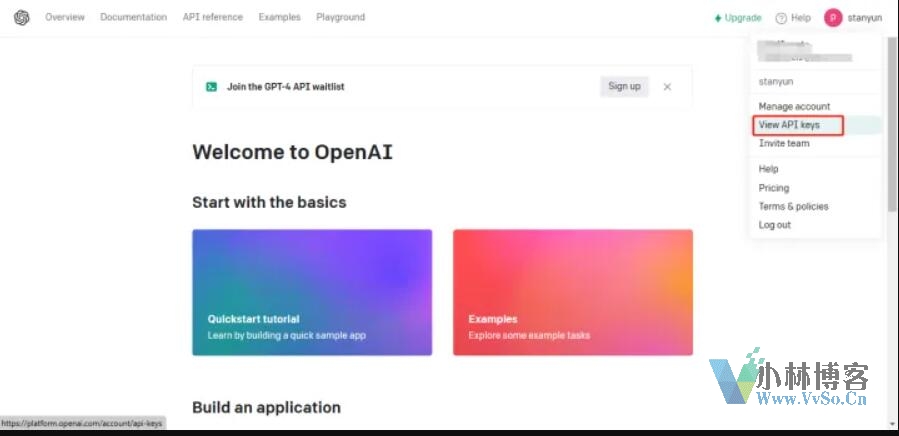Switch to the Examples nav item
This screenshot has width=899, height=436.
point(279,17)
